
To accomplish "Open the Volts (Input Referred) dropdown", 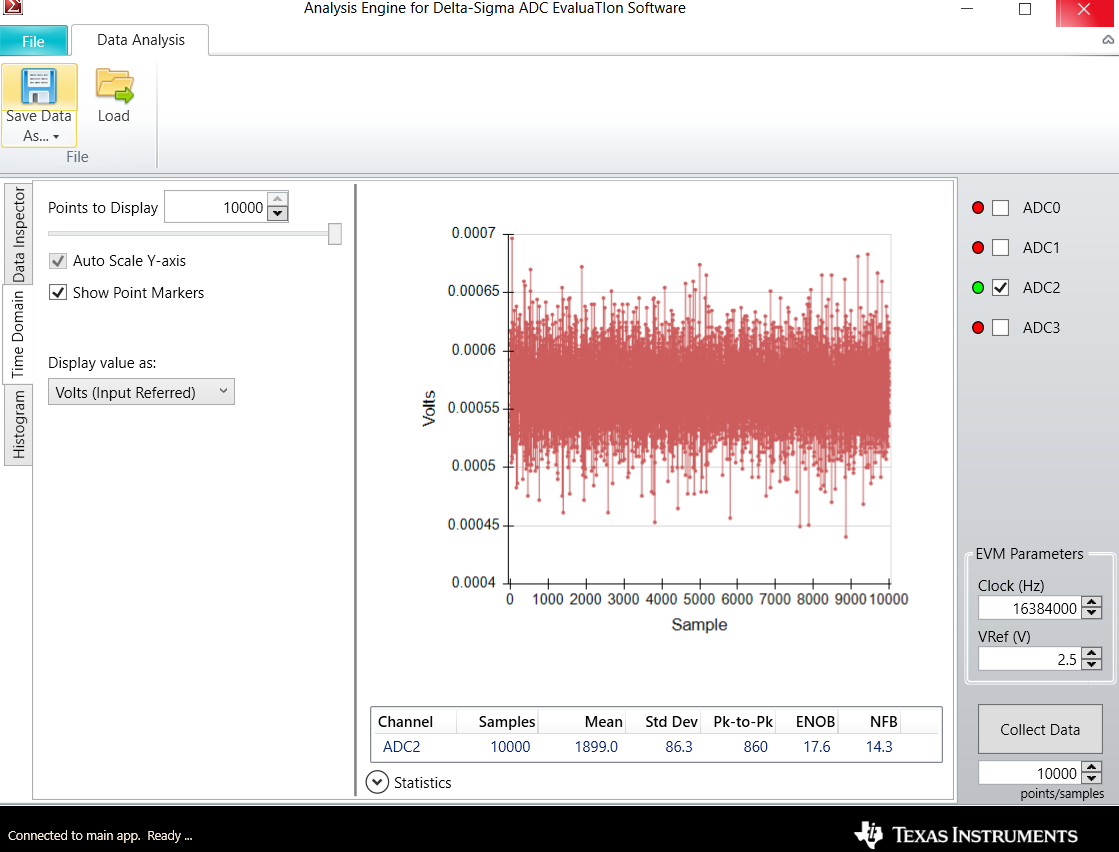I will 141,392.
